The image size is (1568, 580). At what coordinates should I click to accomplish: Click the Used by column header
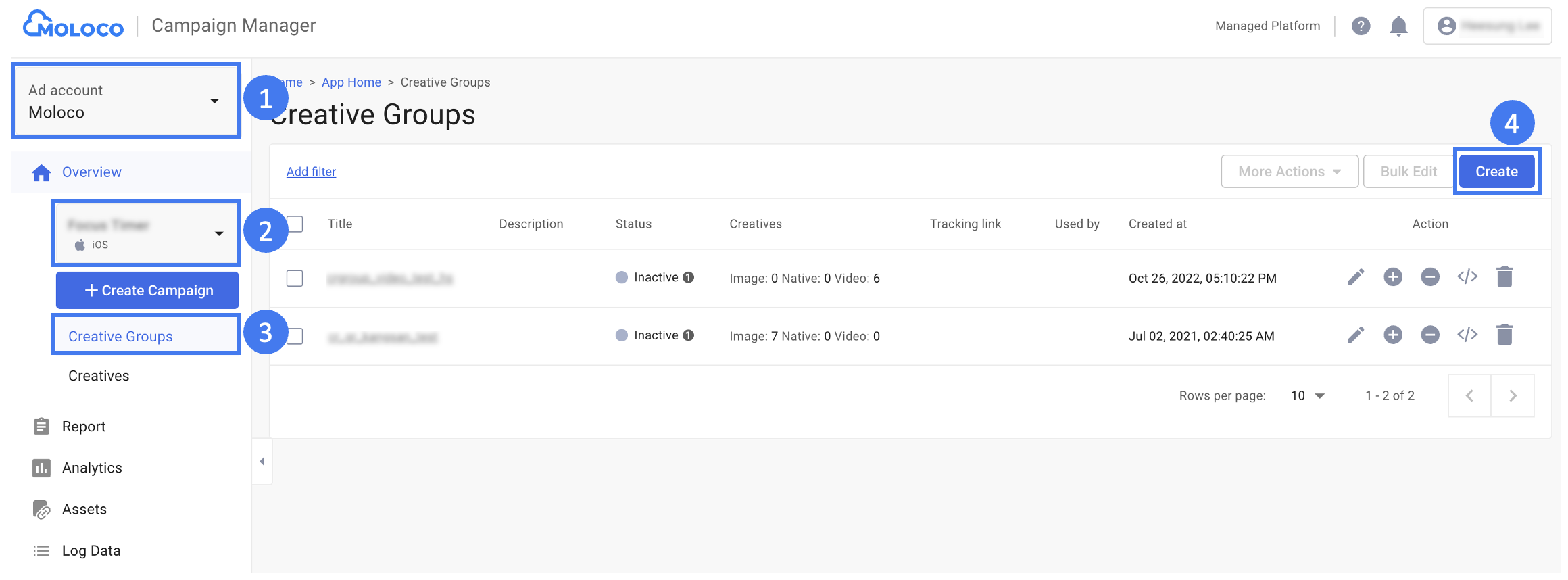click(1077, 224)
